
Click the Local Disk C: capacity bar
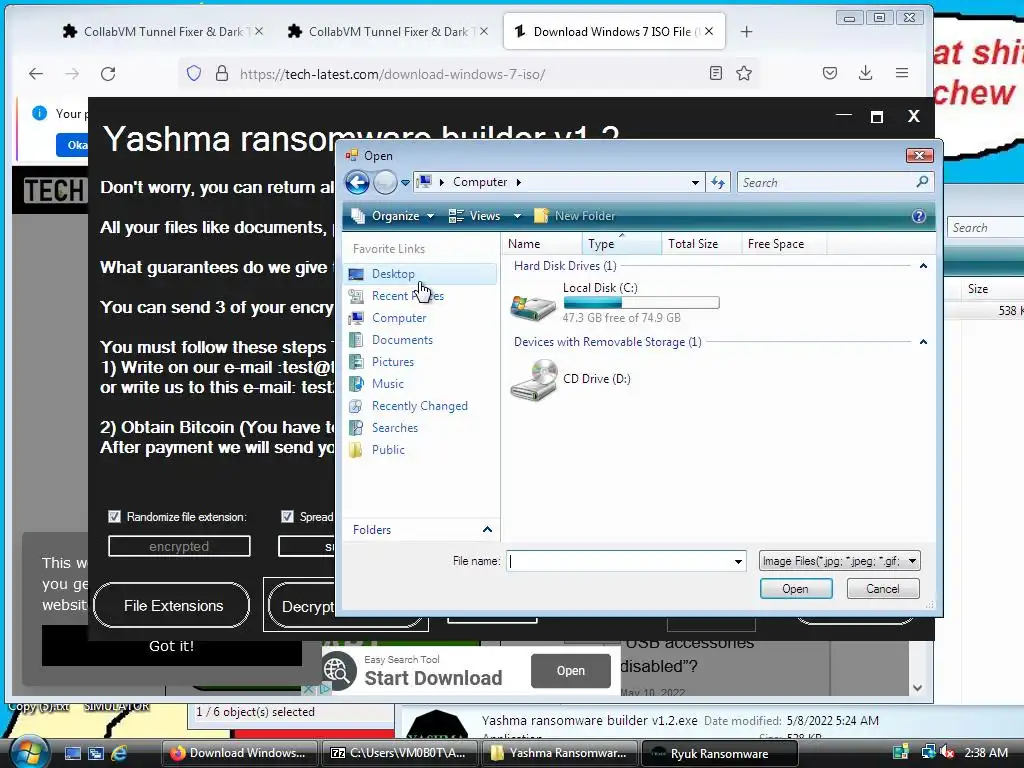pyautogui.click(x=641, y=302)
